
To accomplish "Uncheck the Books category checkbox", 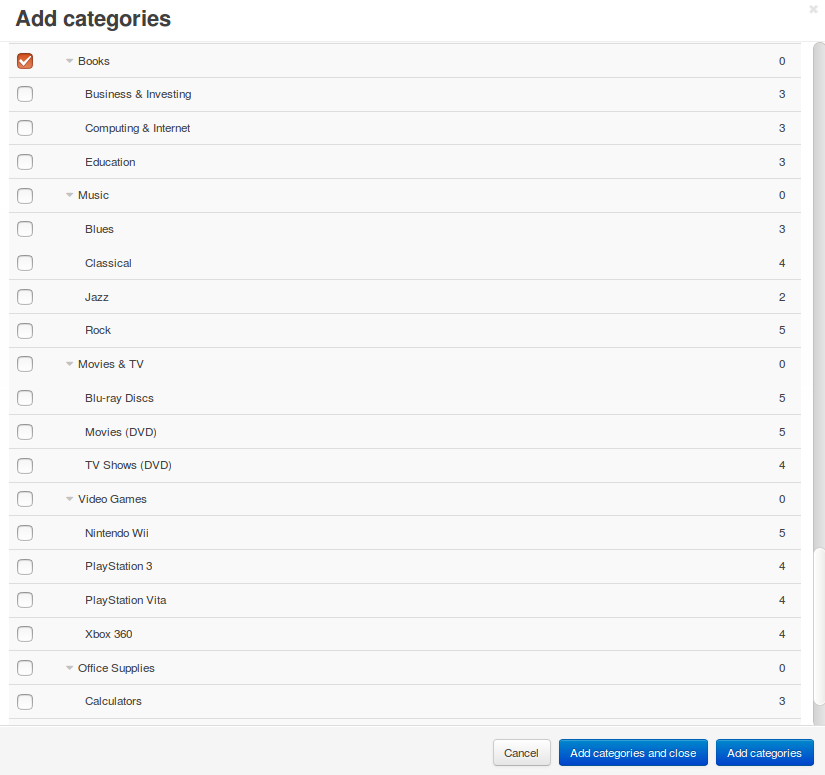I will (25, 61).
